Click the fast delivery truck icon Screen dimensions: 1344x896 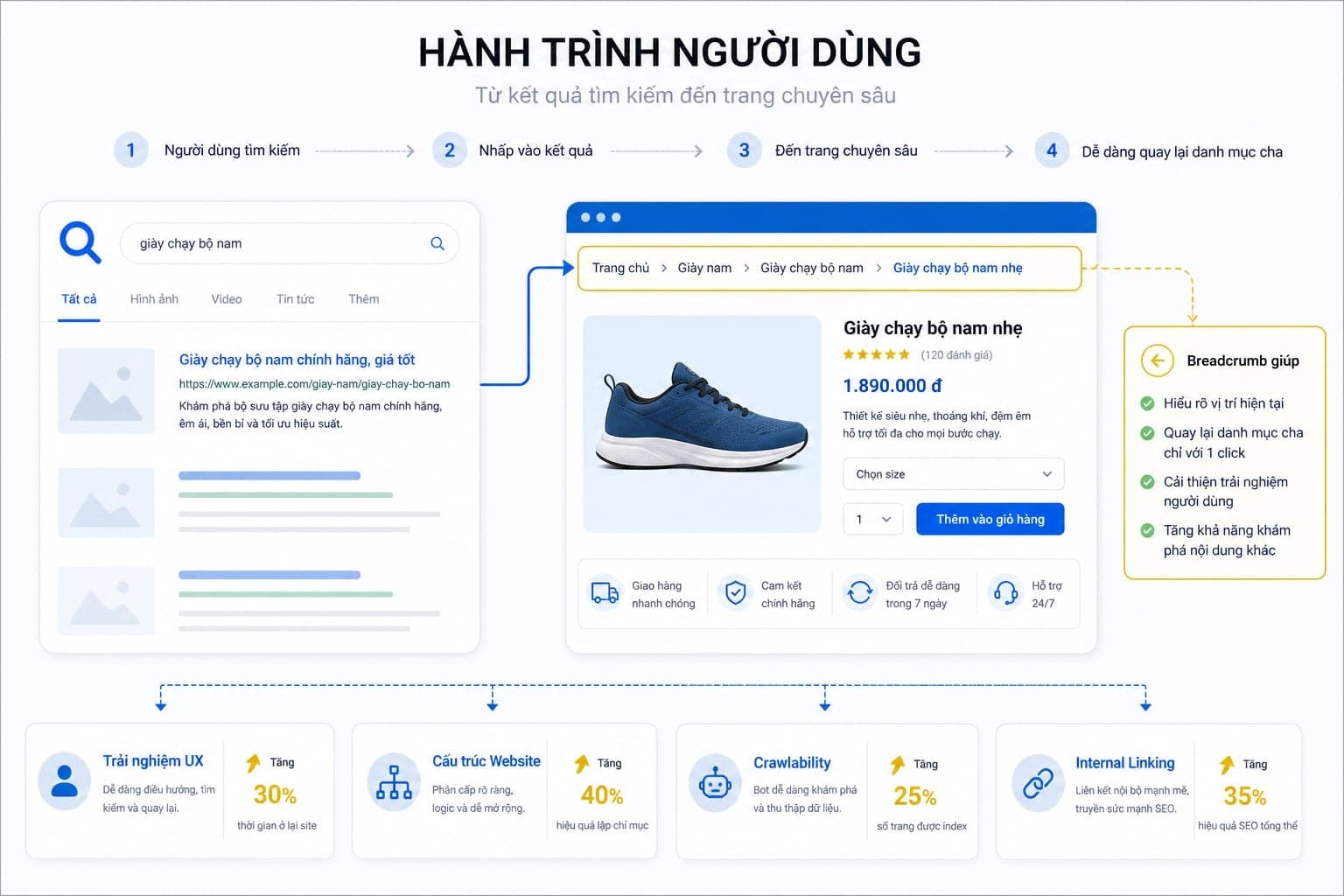pyautogui.click(x=605, y=593)
